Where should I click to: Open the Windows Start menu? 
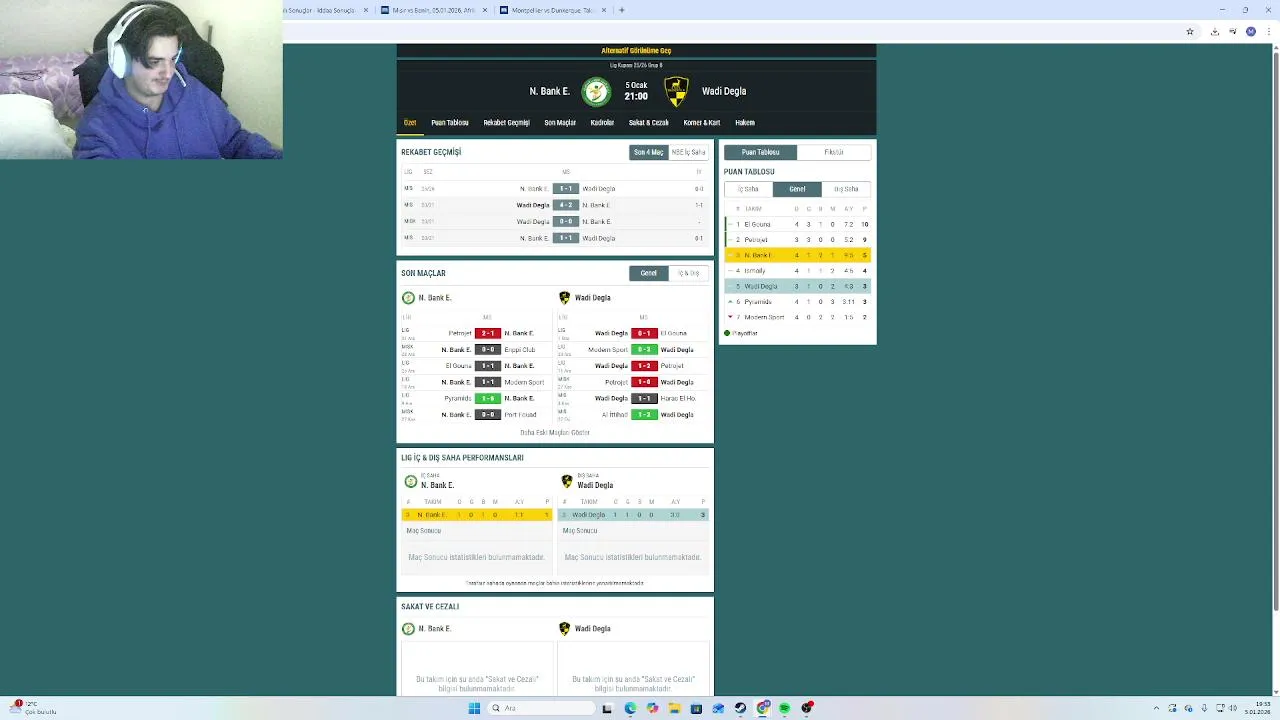474,708
